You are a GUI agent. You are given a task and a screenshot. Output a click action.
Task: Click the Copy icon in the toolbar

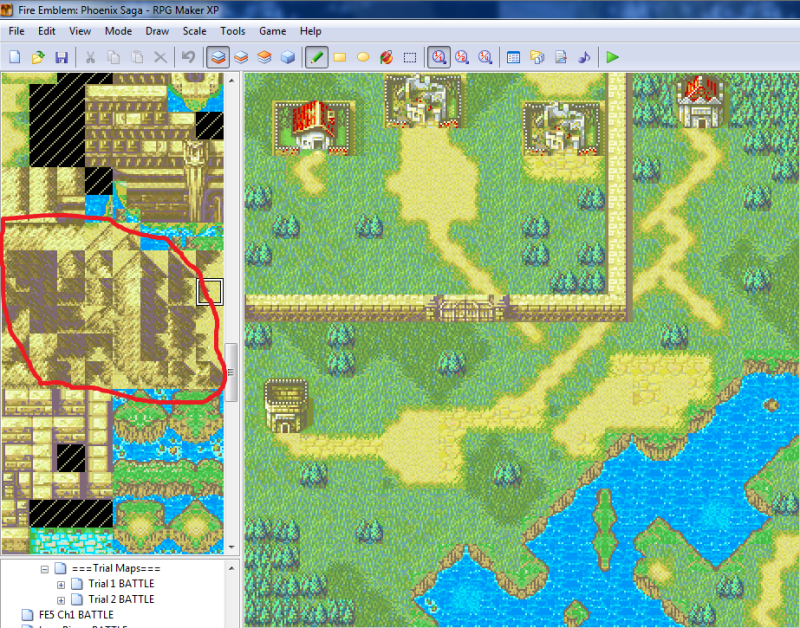coord(113,57)
